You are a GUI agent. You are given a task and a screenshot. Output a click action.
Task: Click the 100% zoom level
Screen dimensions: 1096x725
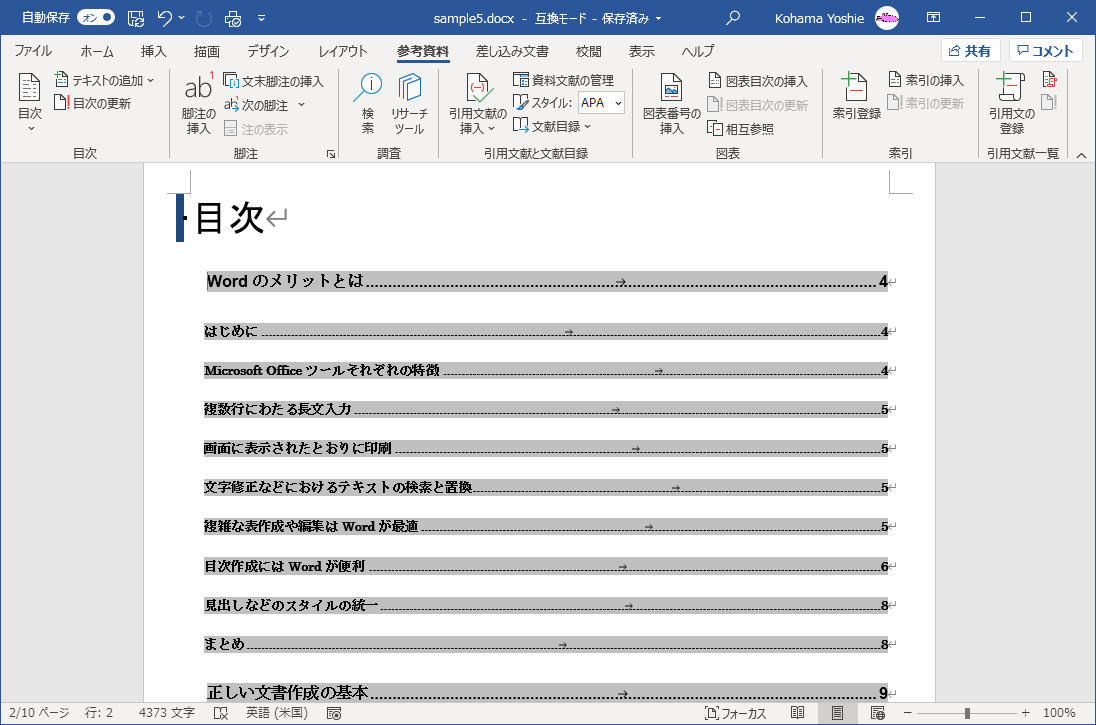pyautogui.click(x=1059, y=713)
